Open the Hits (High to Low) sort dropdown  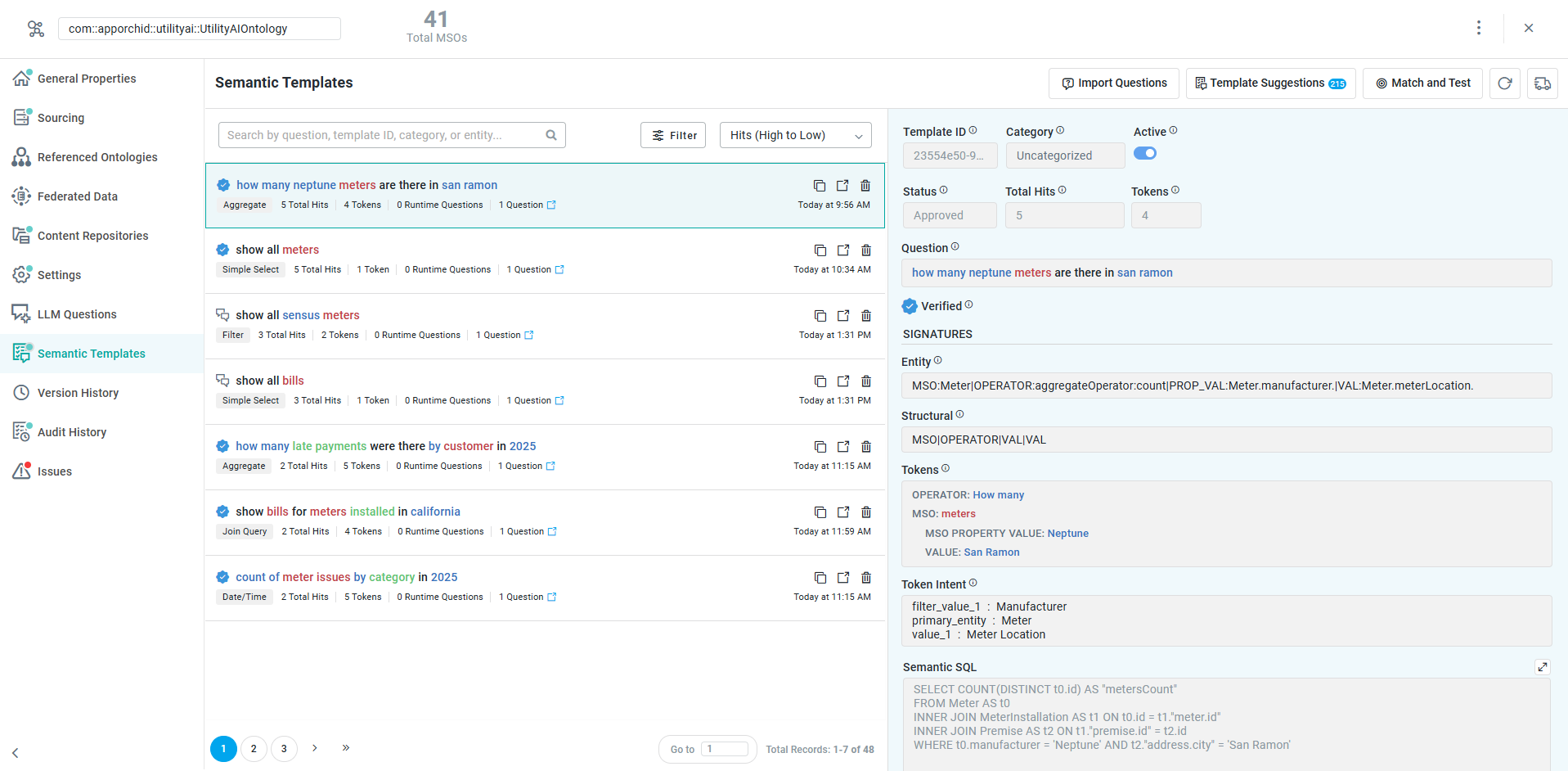(x=796, y=135)
